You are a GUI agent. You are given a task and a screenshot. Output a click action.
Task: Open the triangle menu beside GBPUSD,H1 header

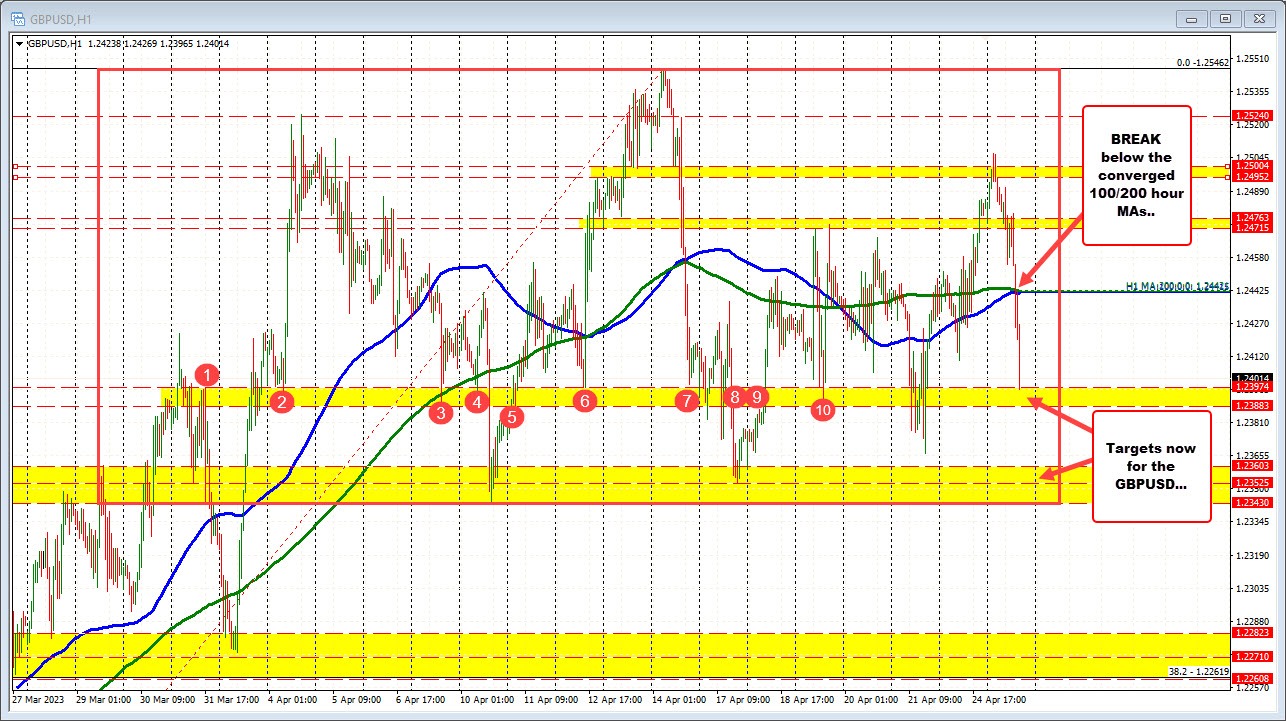click(x=18, y=43)
